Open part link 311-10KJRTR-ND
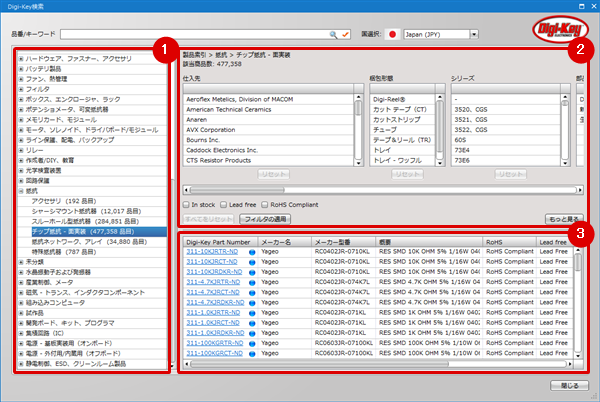600x402 pixels. 212,252
